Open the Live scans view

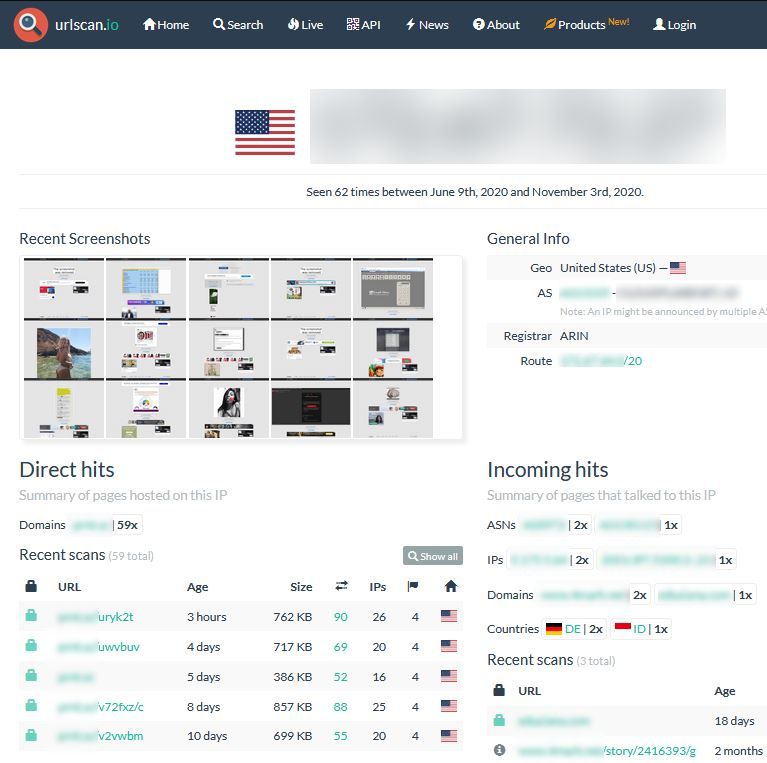click(305, 24)
